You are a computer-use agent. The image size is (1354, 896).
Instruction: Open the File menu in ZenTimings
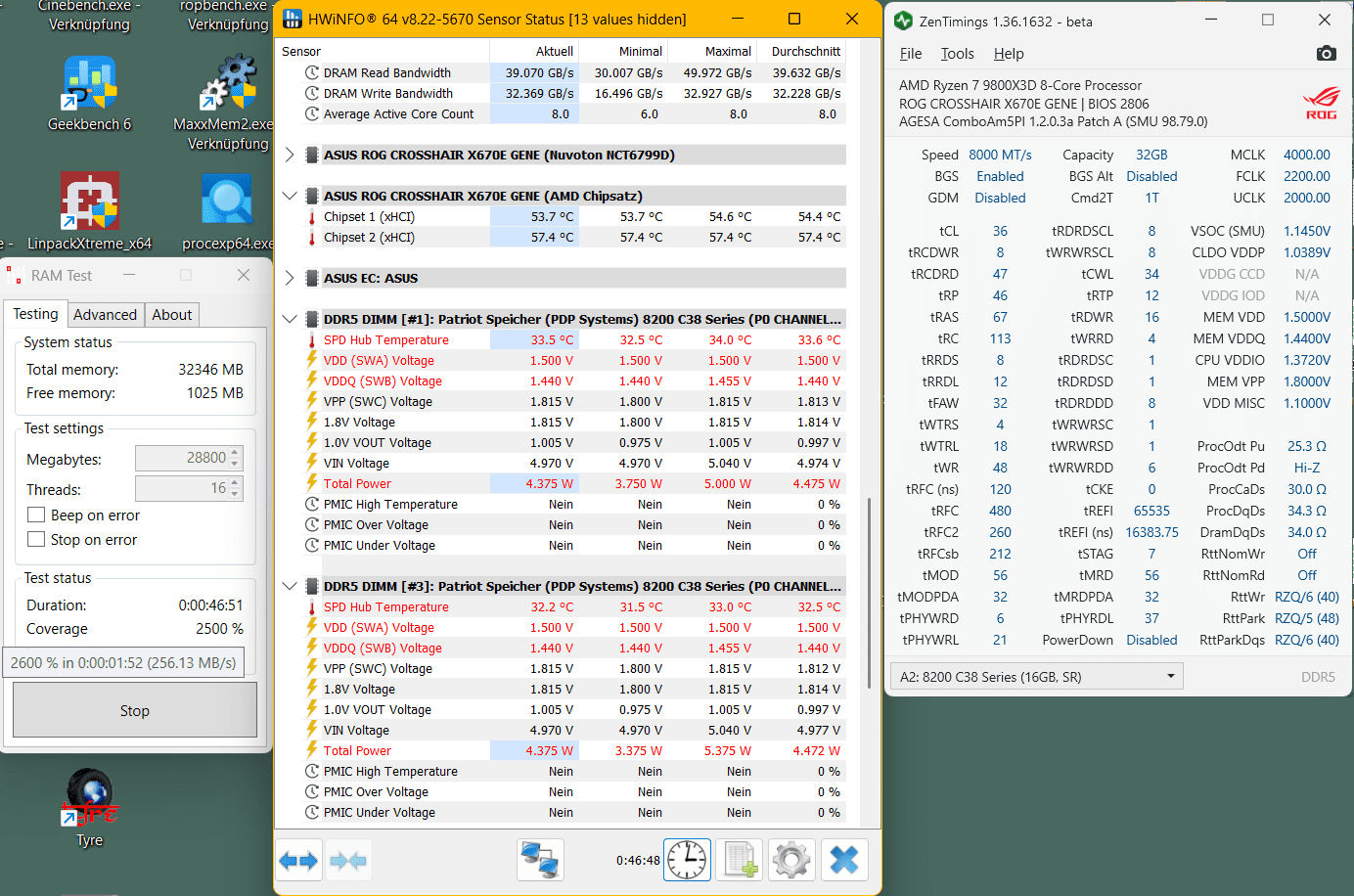[911, 54]
